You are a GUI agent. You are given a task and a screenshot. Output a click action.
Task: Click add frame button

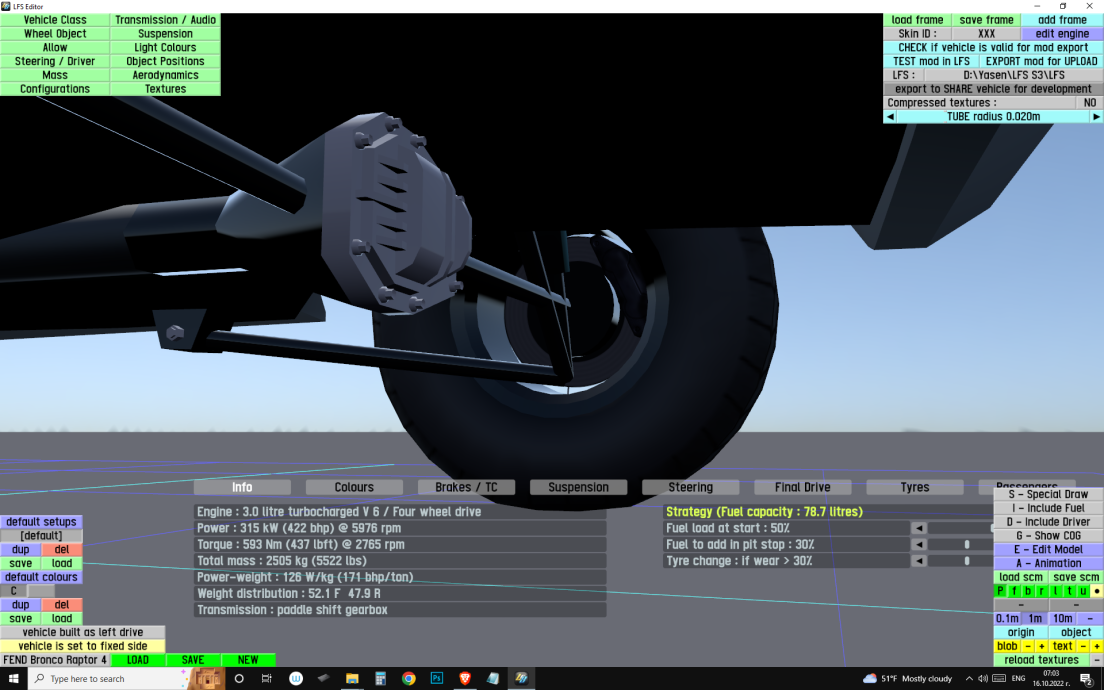pyautogui.click(x=1062, y=20)
